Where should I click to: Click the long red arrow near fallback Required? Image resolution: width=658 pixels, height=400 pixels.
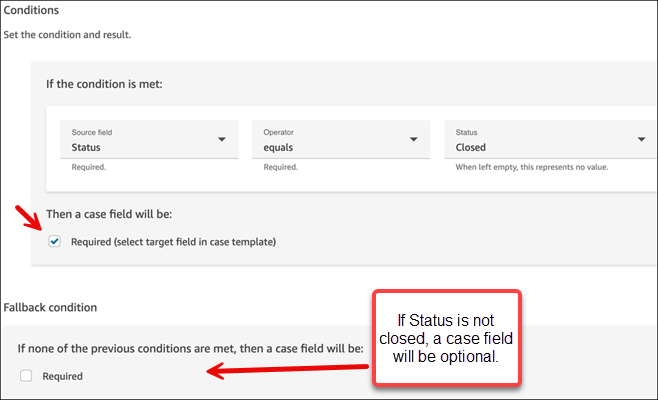point(287,370)
